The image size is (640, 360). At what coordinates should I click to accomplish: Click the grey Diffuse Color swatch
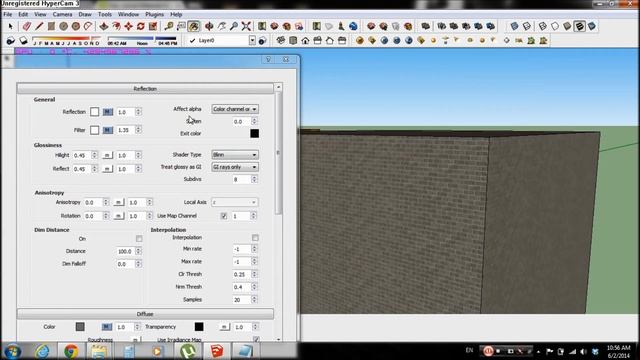tap(80, 327)
